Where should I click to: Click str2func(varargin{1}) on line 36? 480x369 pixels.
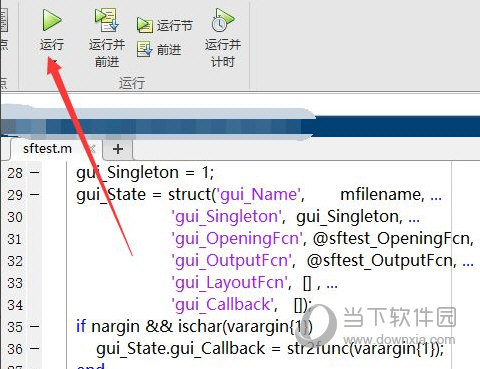tap(364, 349)
